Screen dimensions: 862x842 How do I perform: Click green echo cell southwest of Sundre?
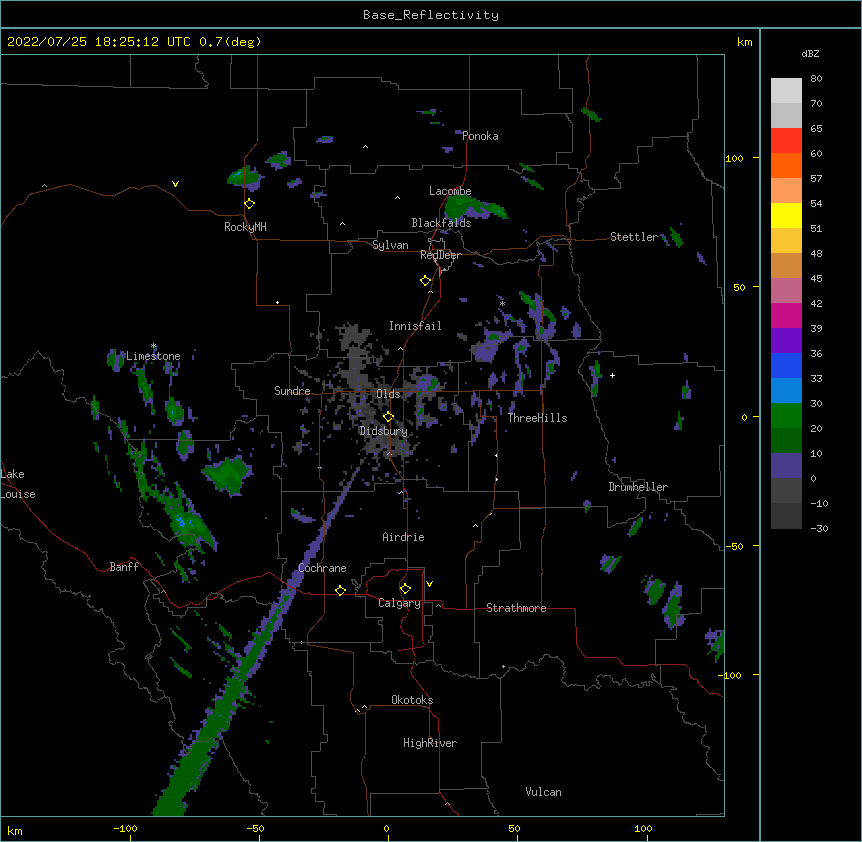click(227, 474)
